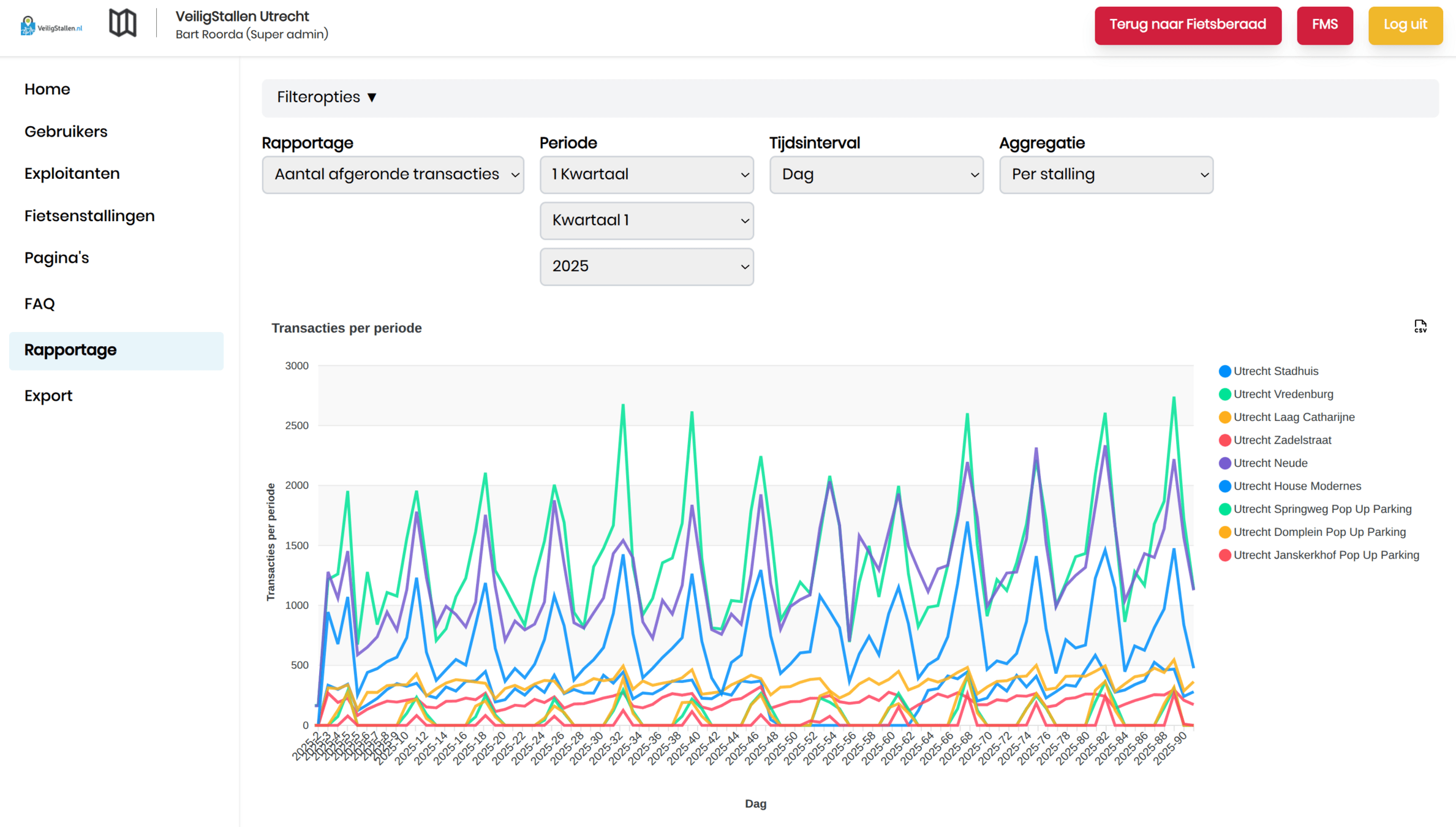Viewport: 1456px width, 827px height.
Task: Click the map icon in header
Action: [123, 23]
